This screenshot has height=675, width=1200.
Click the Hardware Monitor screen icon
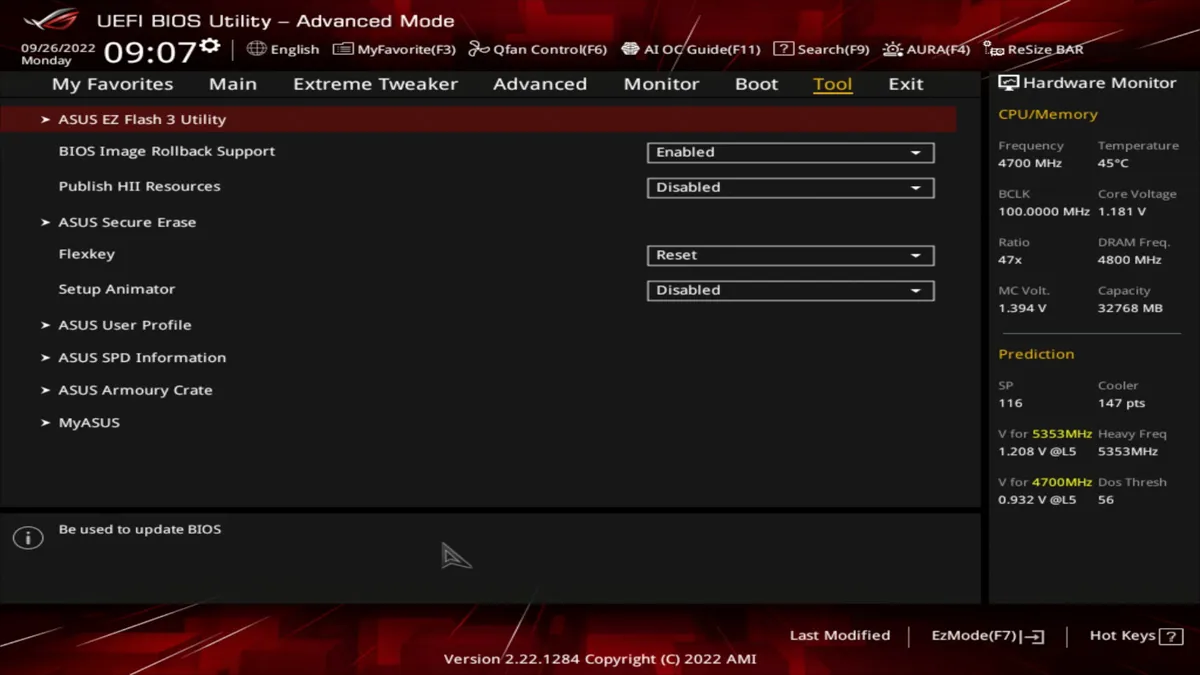pyautogui.click(x=1008, y=83)
